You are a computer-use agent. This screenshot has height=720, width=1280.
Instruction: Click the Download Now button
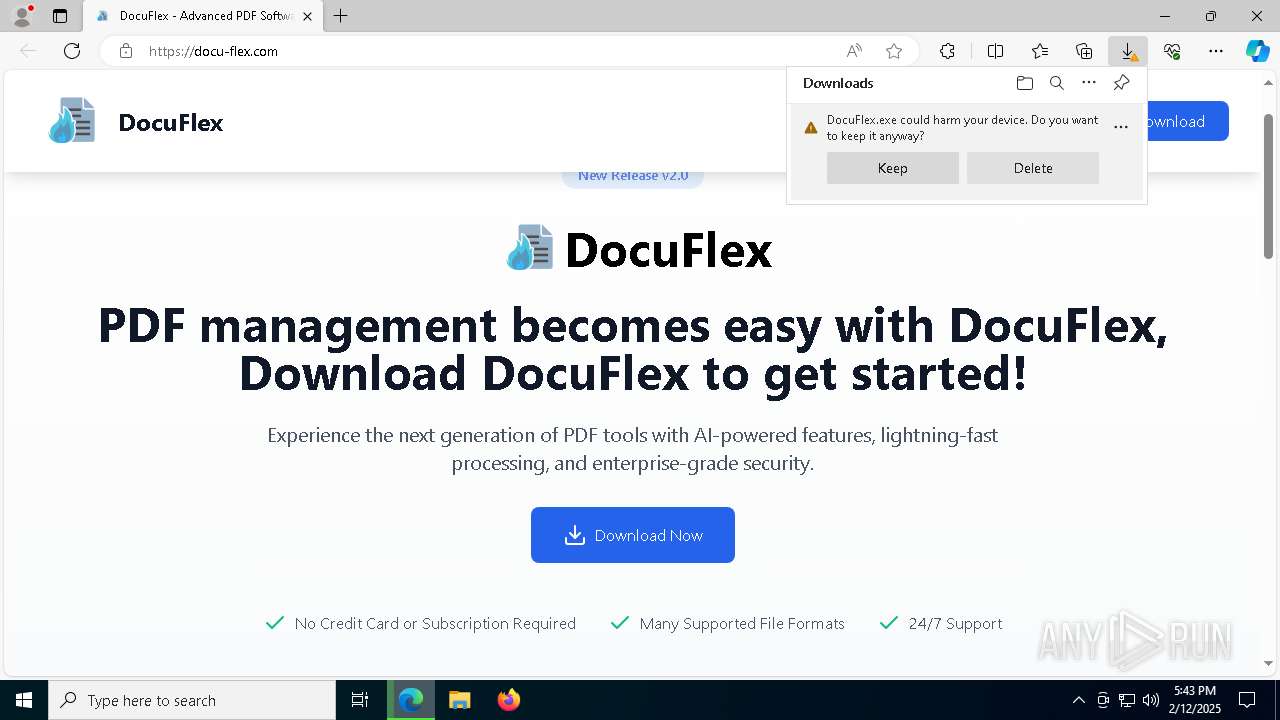[633, 535]
